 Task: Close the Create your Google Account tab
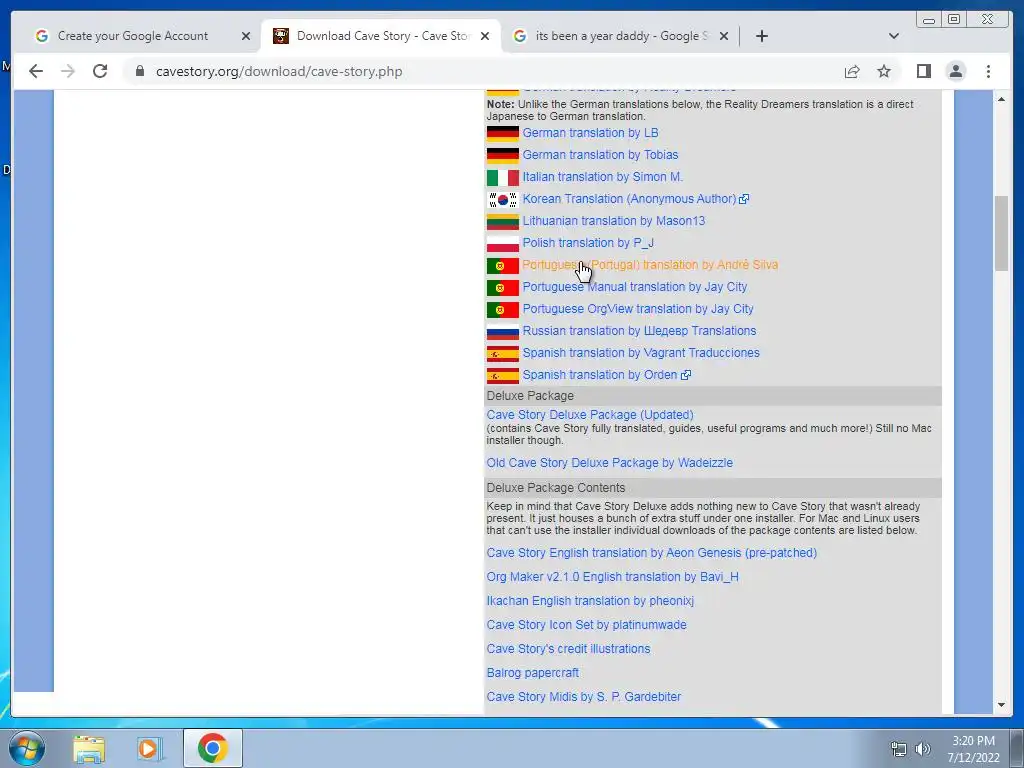point(246,36)
